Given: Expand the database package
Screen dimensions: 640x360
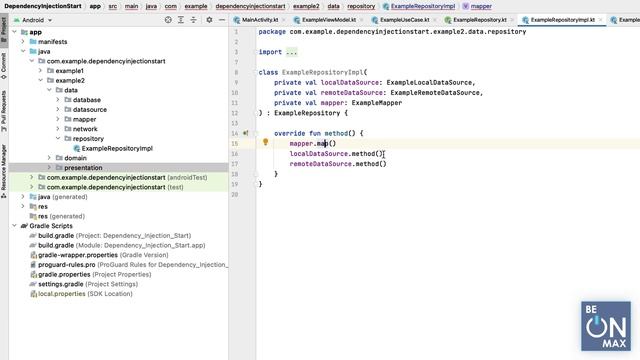Looking at the screenshot, I should (x=58, y=100).
